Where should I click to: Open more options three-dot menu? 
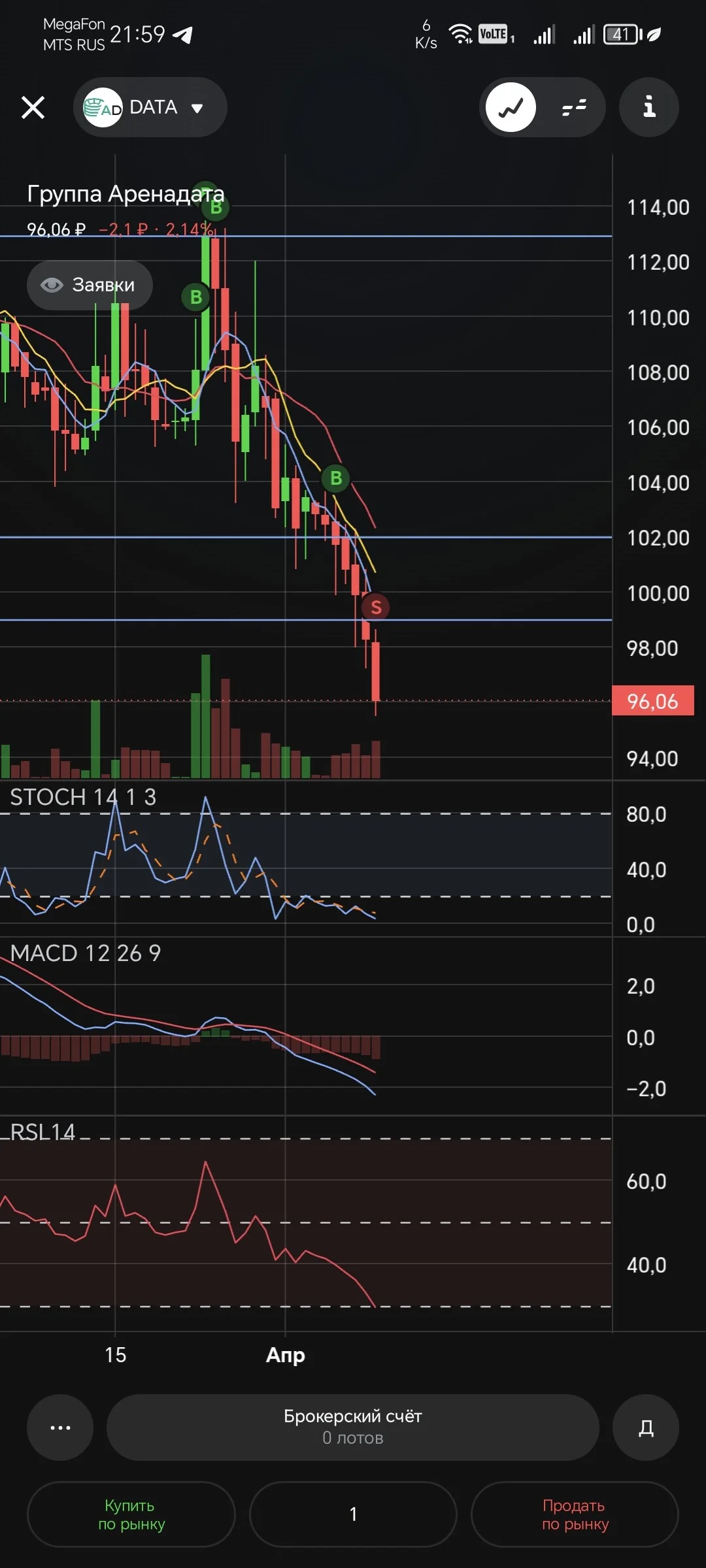pos(60,1428)
